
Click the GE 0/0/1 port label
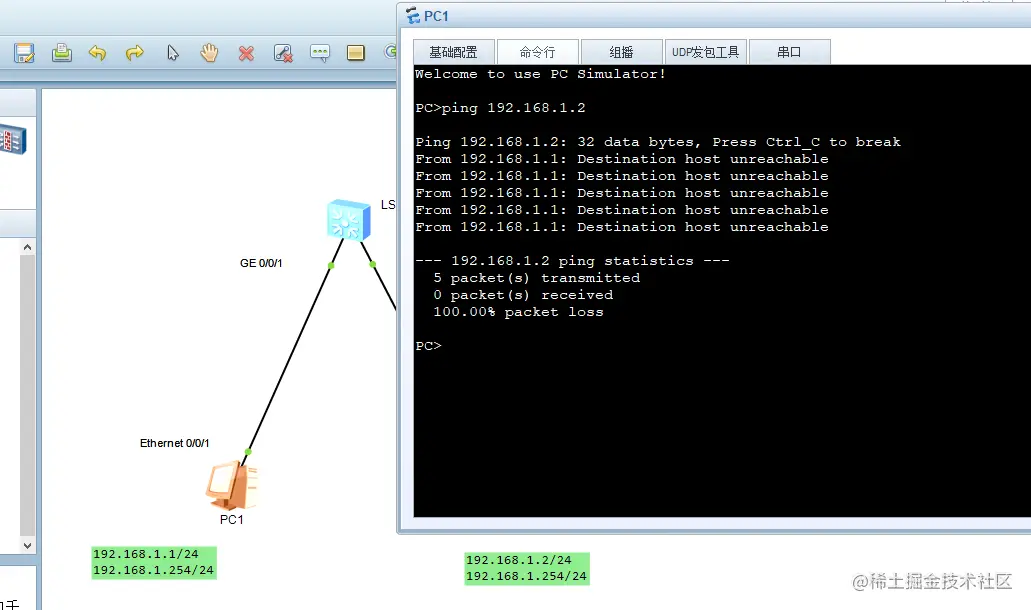pos(261,263)
